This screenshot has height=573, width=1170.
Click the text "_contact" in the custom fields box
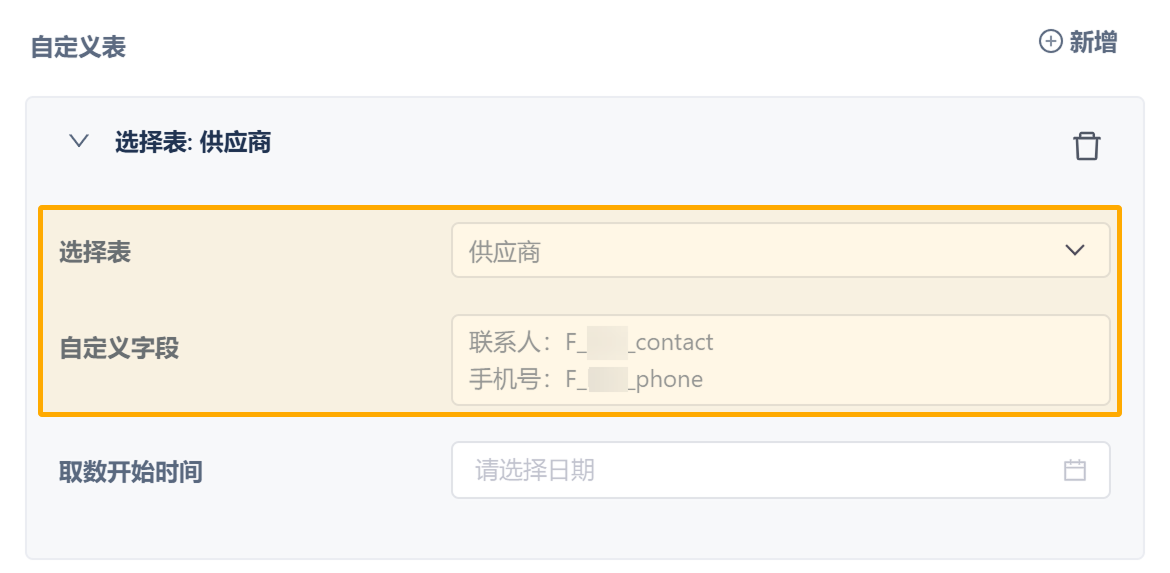tap(671, 342)
